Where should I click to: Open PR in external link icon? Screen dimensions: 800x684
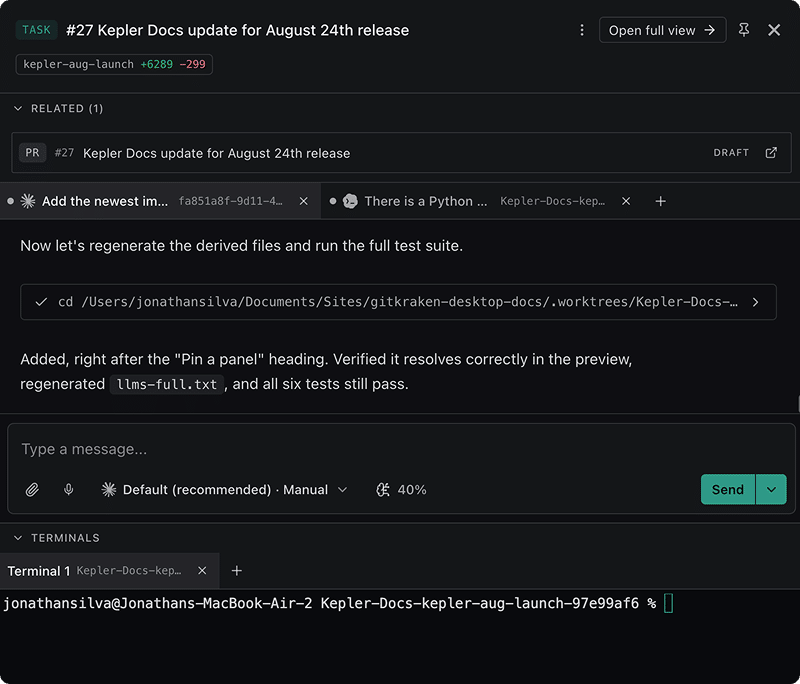click(771, 153)
